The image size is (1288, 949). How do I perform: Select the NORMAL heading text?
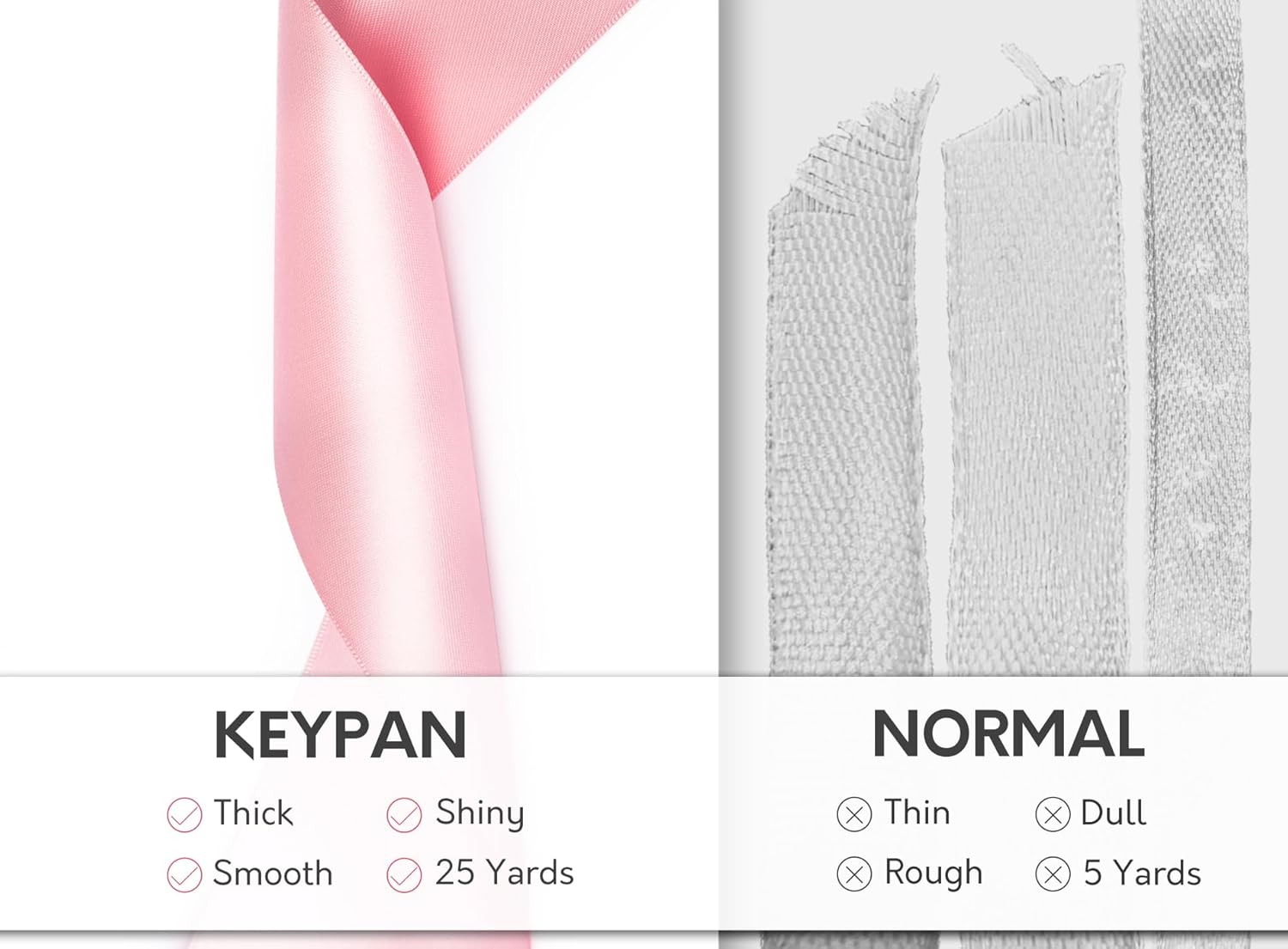tap(1008, 734)
